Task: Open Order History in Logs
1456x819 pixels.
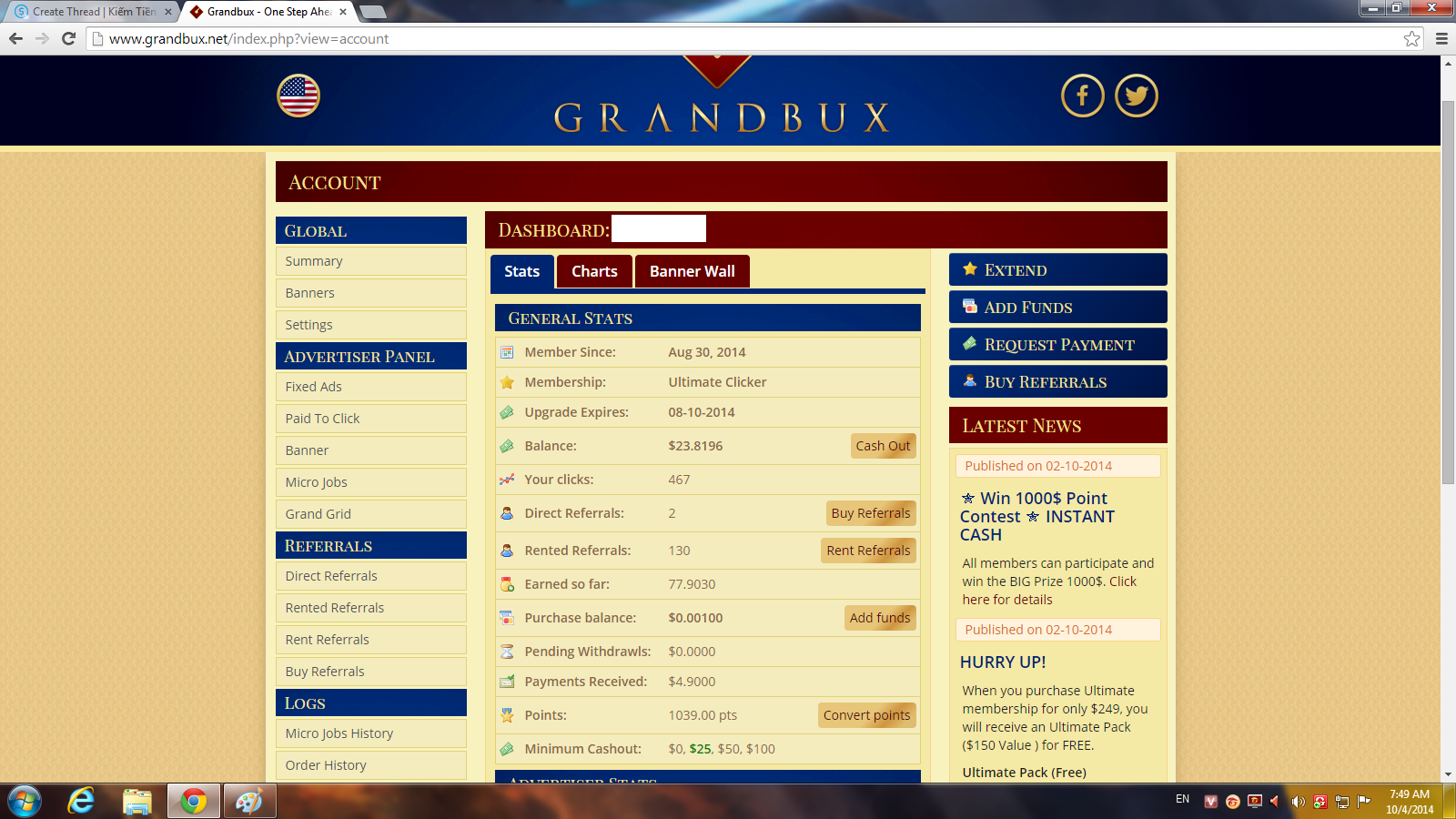Action: pos(371,765)
